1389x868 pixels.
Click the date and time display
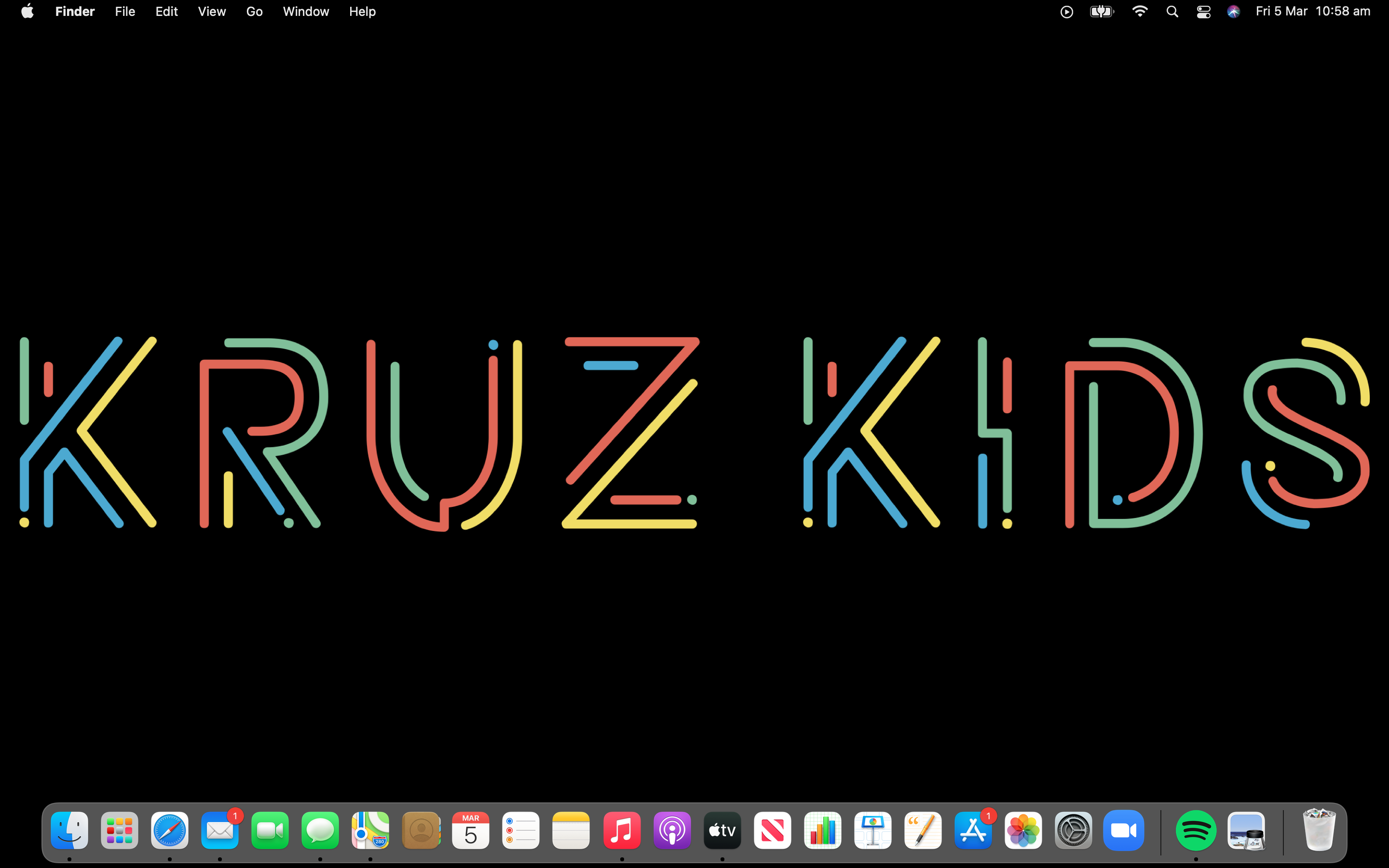tap(1312, 12)
